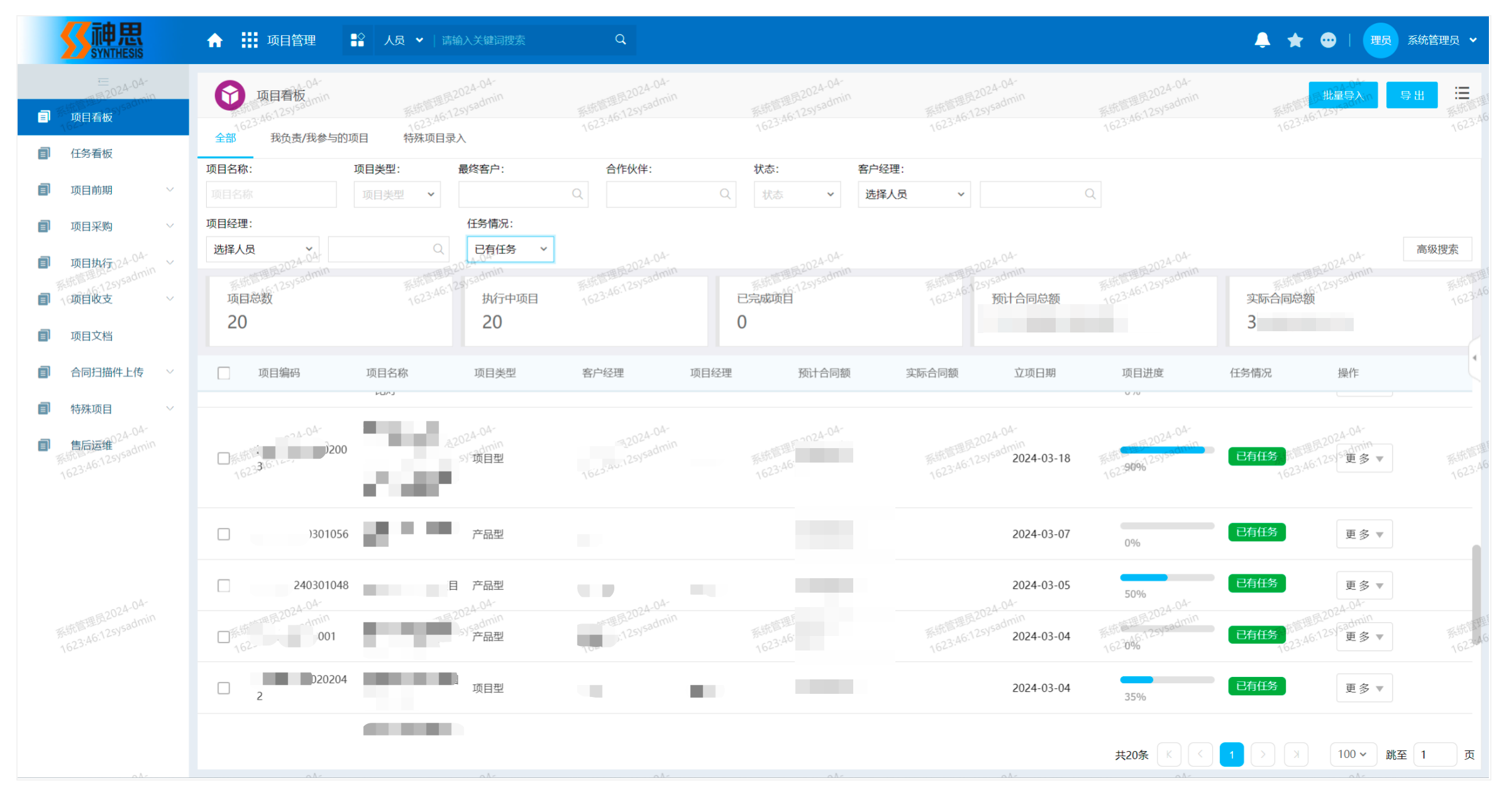Screen dimensions: 1504x812
Task: Go to the home page icon
Action: [215, 40]
